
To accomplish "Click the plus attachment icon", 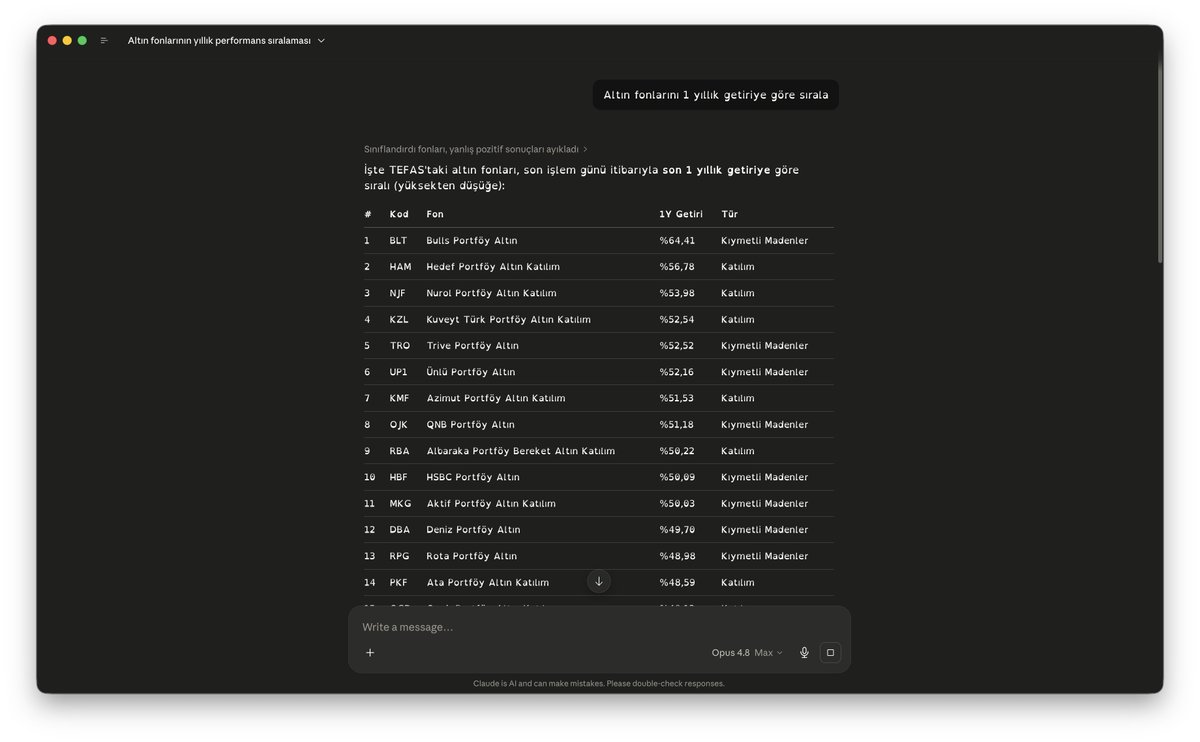I will [x=370, y=652].
